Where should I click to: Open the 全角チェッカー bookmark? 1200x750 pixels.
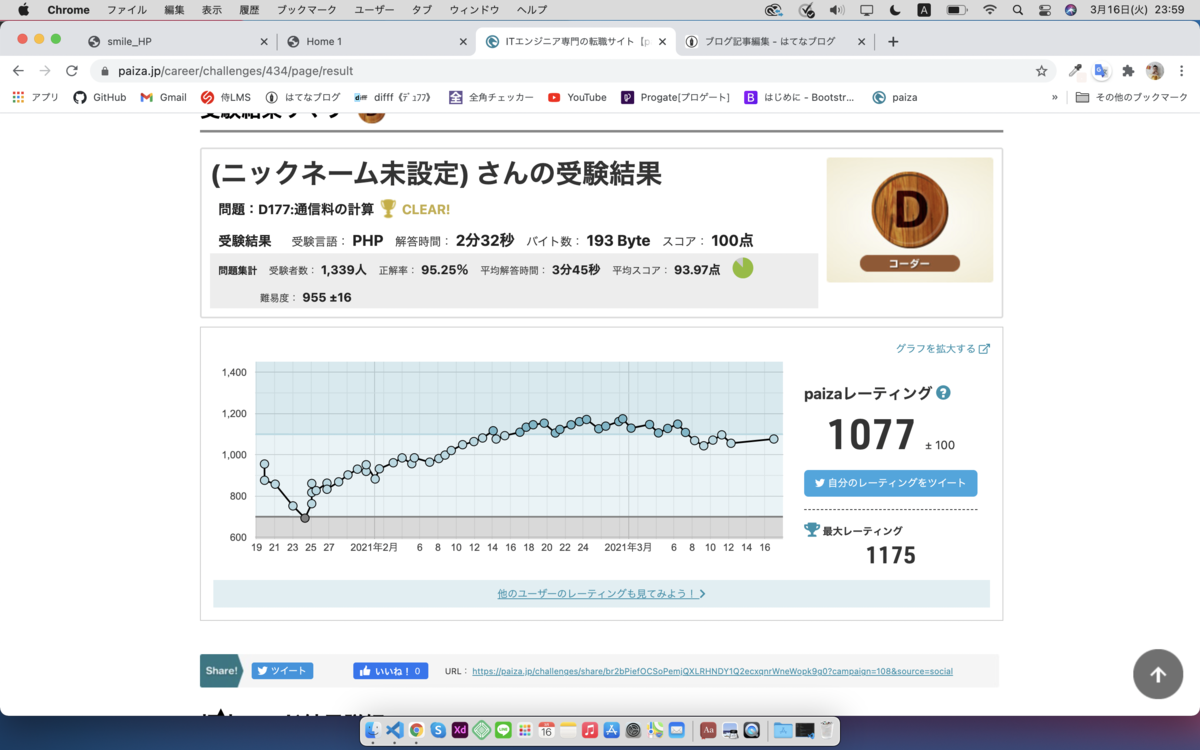491,97
